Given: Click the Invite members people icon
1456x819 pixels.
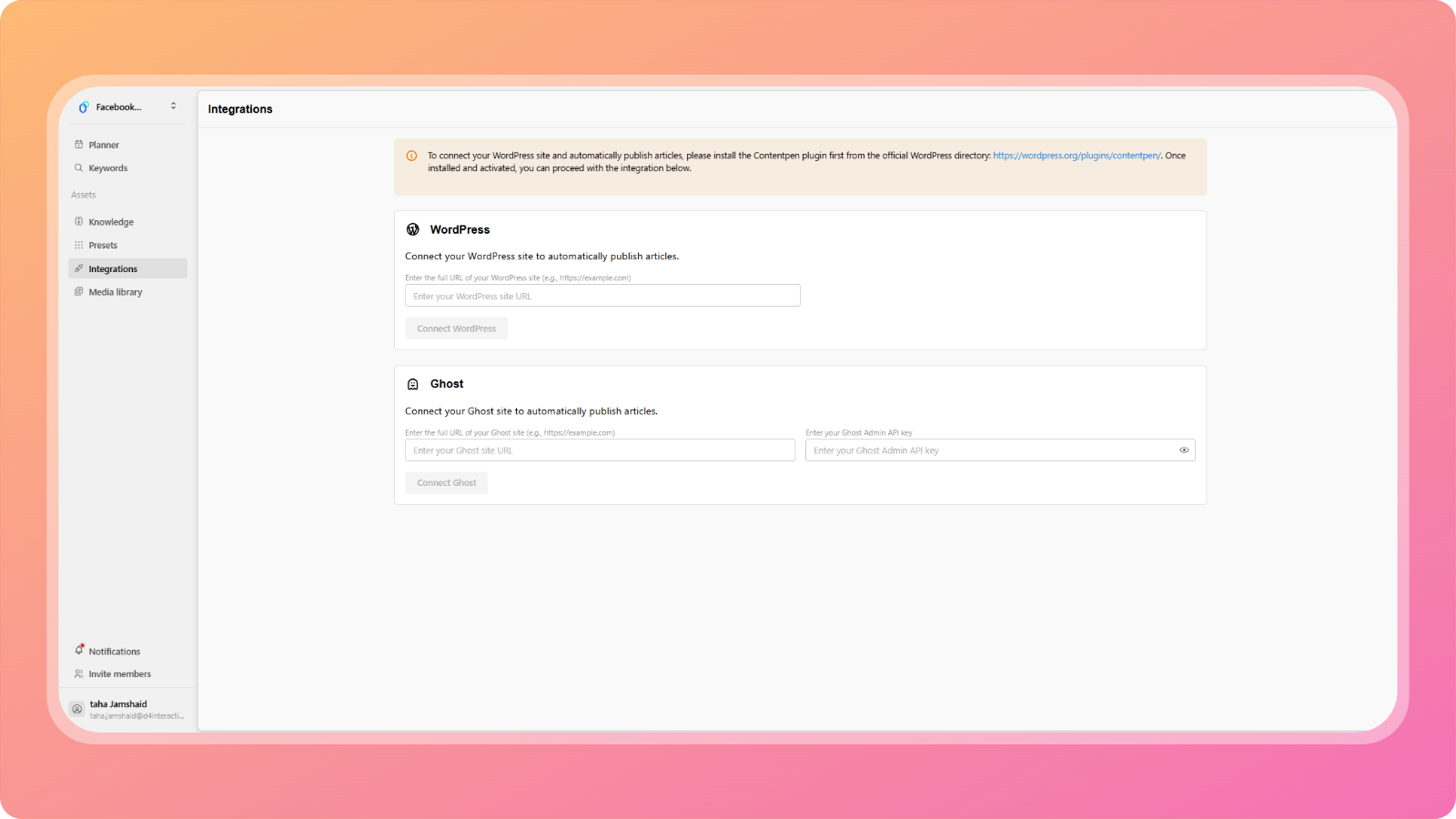Looking at the screenshot, I should click(79, 674).
